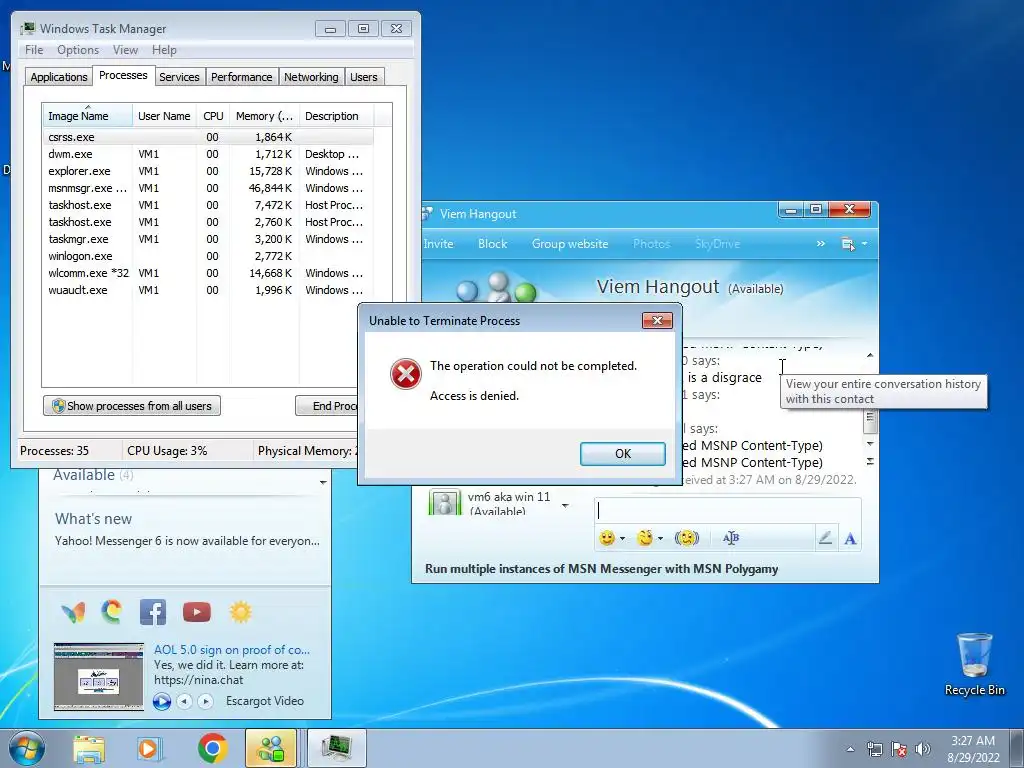Open the AOL 5.0 sign on video thumbnail

point(99,677)
